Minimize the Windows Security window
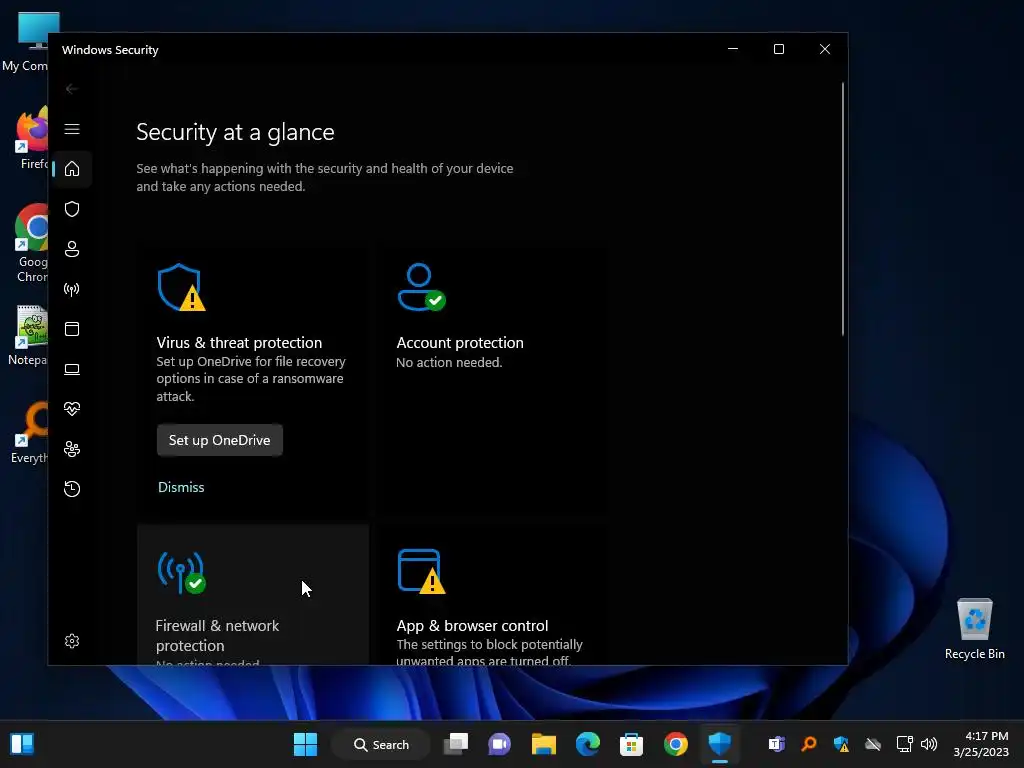The height and width of the screenshot is (768, 1024). (733, 49)
